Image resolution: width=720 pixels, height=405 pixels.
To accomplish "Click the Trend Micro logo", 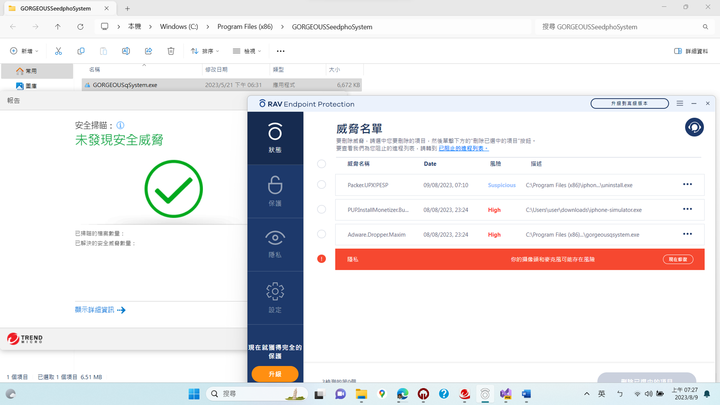I will [x=25, y=339].
